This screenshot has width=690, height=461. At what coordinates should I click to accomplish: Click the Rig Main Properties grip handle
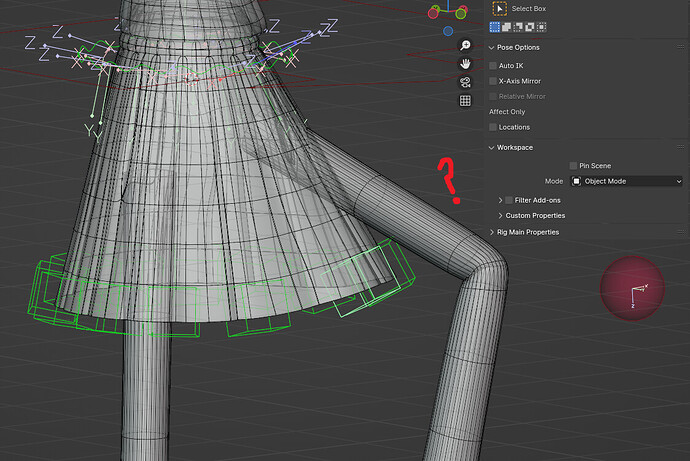tap(680, 232)
